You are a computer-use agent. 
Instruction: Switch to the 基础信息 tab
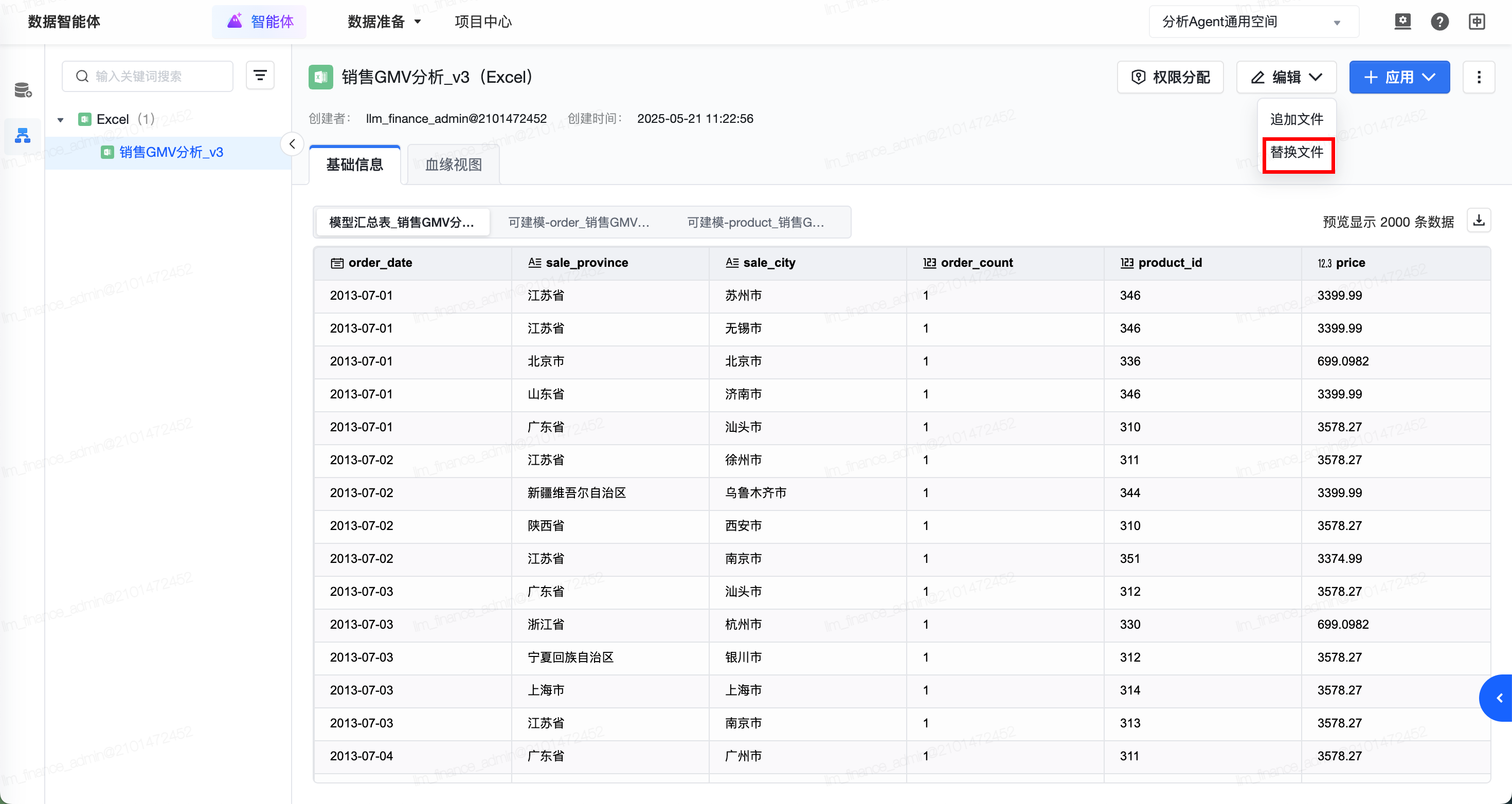(354, 165)
